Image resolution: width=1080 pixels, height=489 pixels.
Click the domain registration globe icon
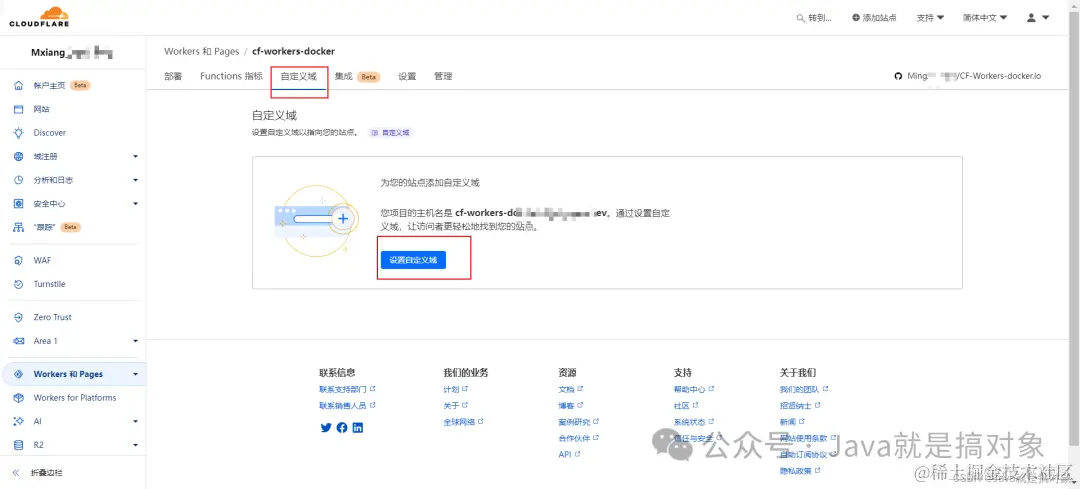click(19, 156)
